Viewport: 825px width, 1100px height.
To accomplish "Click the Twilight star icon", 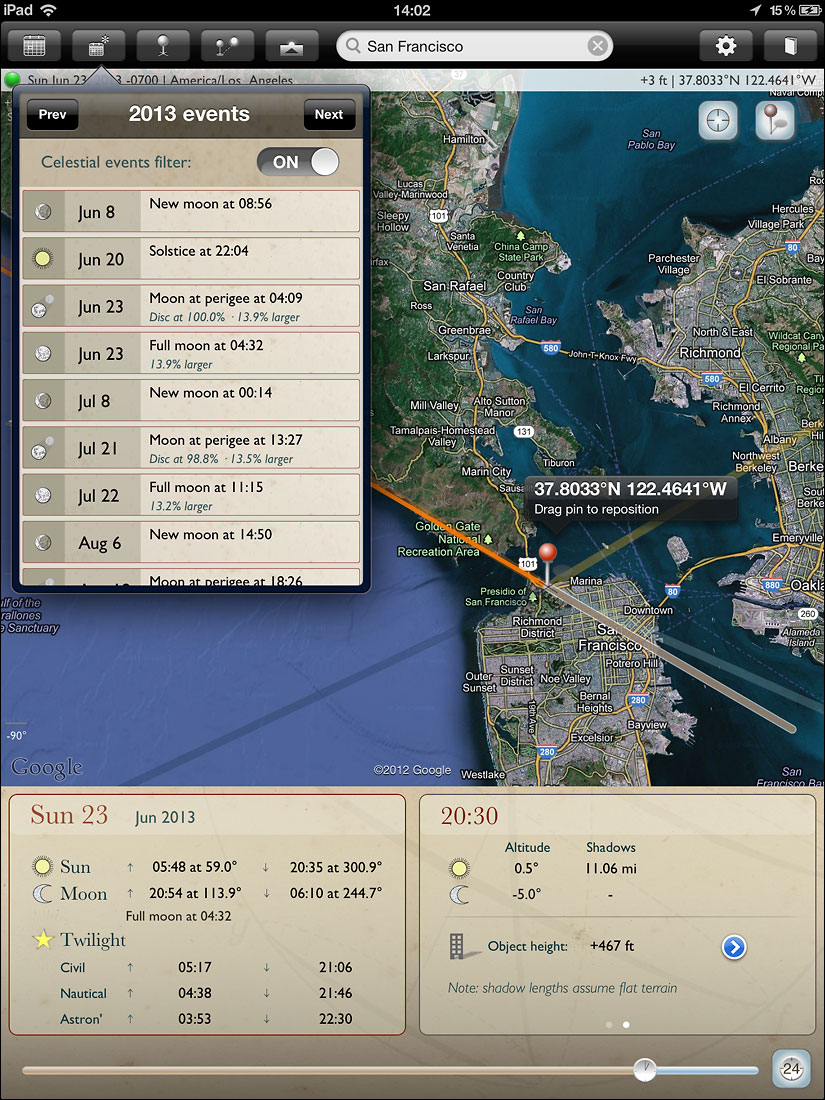I will (x=43, y=940).
